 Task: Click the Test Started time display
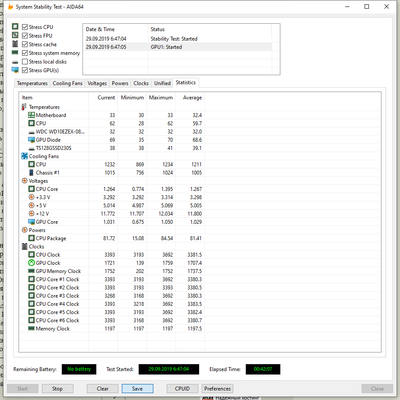point(169,369)
